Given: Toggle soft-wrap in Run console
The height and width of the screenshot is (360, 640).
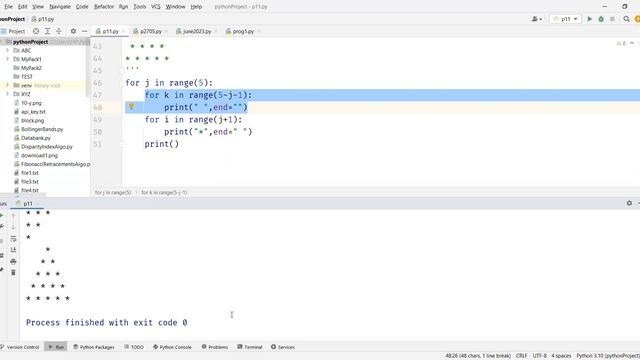Looking at the screenshot, I should [13, 239].
